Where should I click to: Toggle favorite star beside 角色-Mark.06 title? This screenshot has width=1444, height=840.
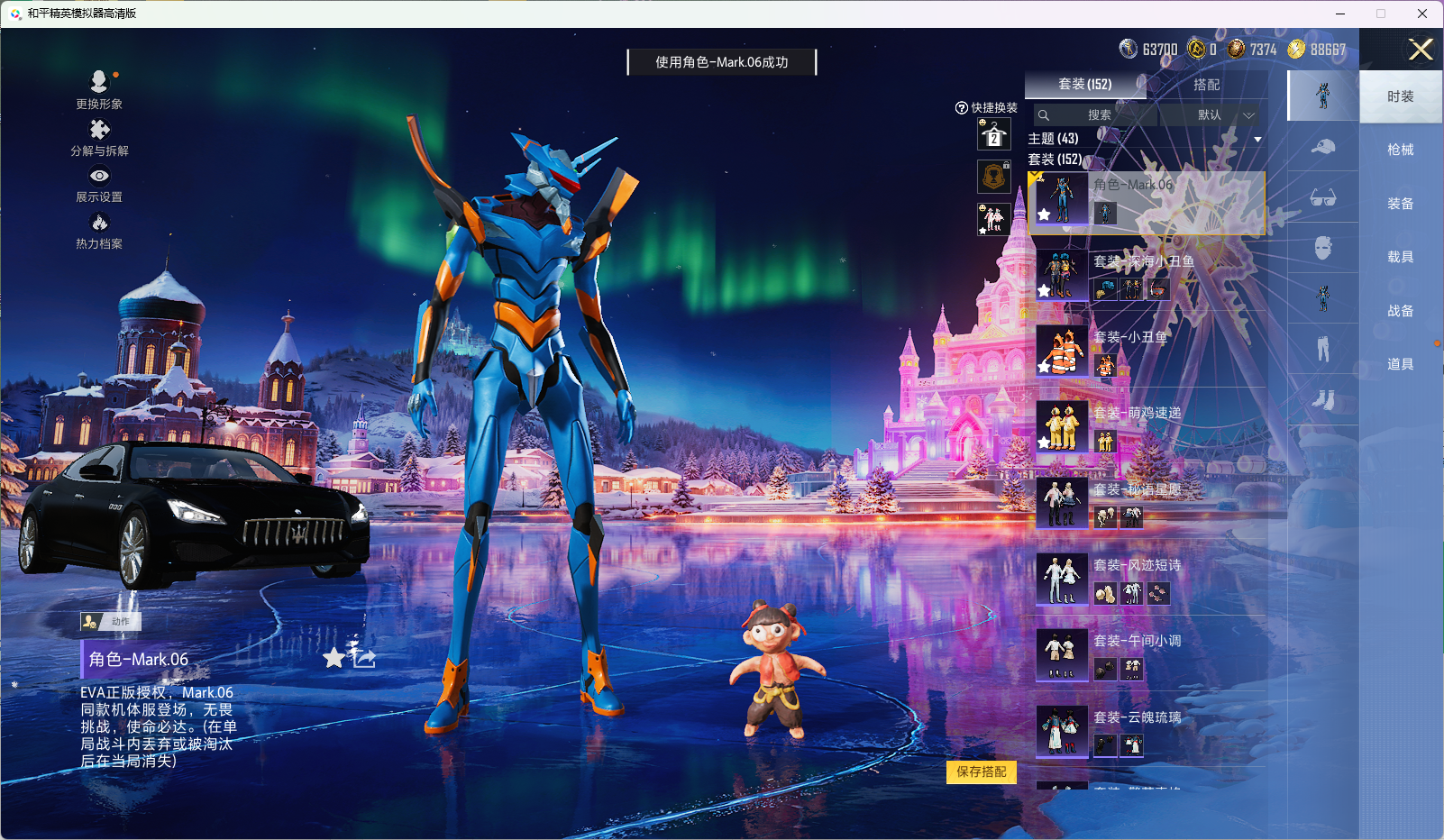click(334, 658)
